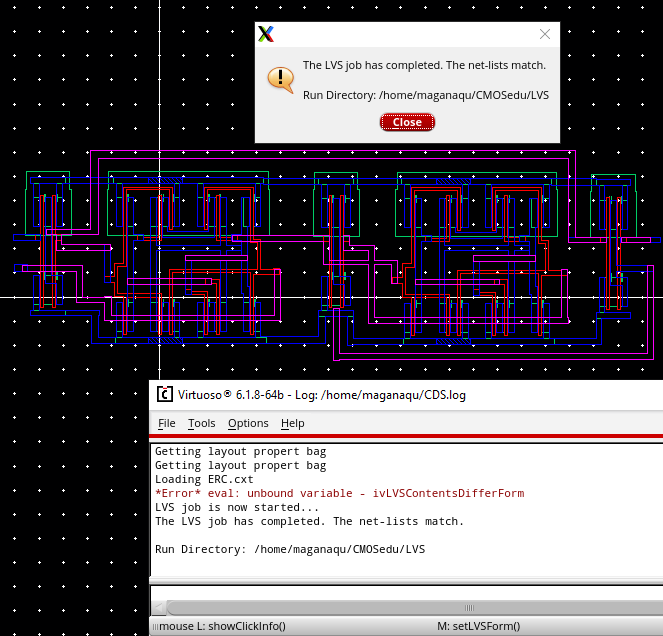Click the exclamation speech bubble warning icon

point(280,79)
